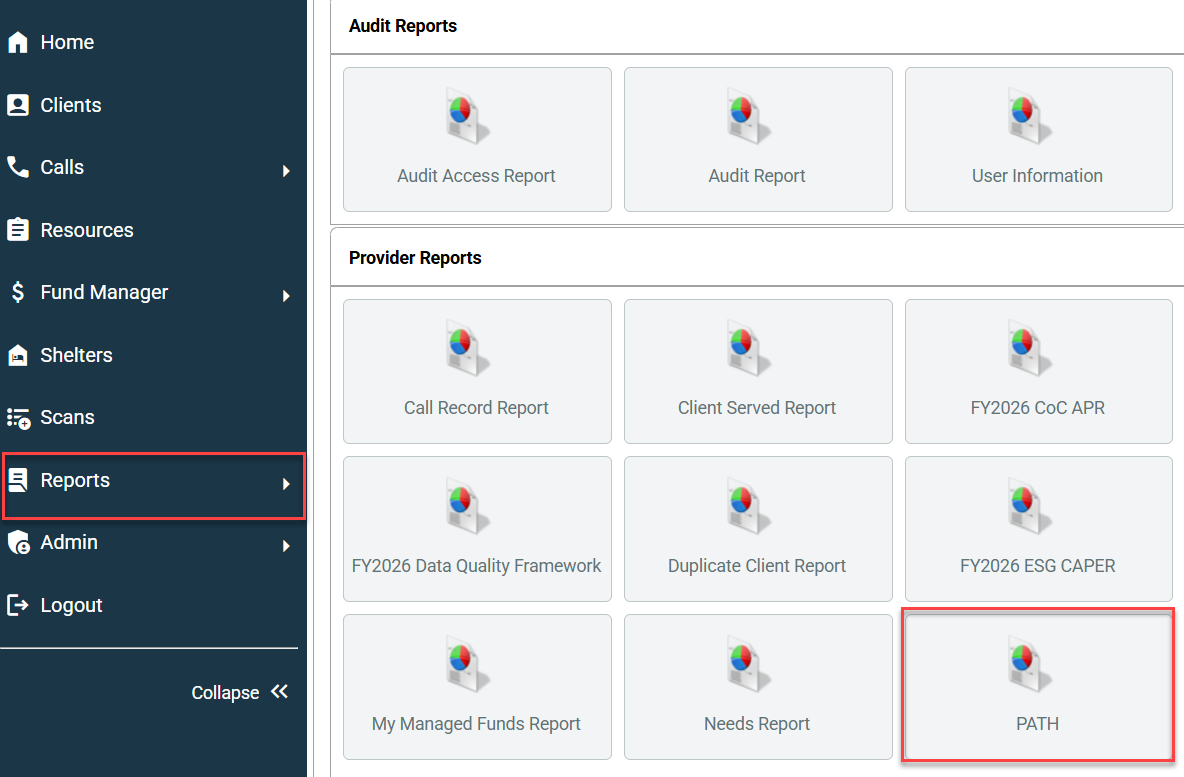Click the Logout door icon
1184x777 pixels.
(18, 605)
